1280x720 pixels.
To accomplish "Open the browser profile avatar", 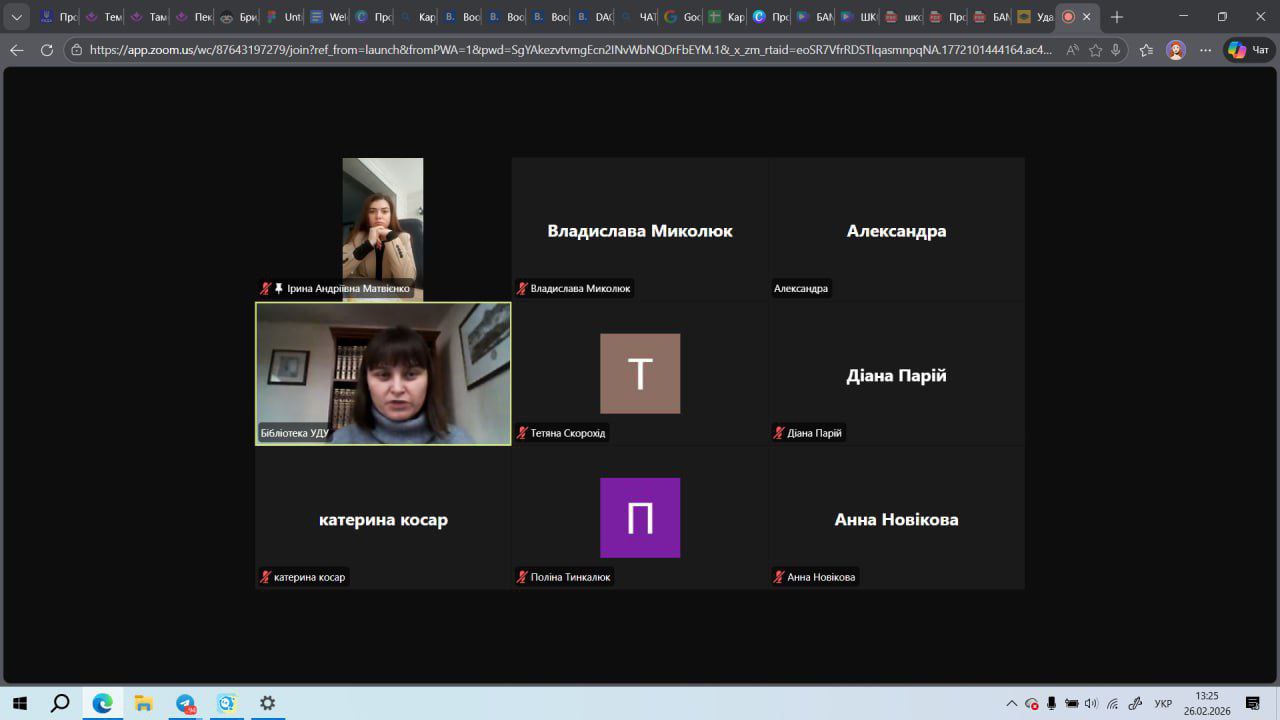I will [x=1176, y=50].
